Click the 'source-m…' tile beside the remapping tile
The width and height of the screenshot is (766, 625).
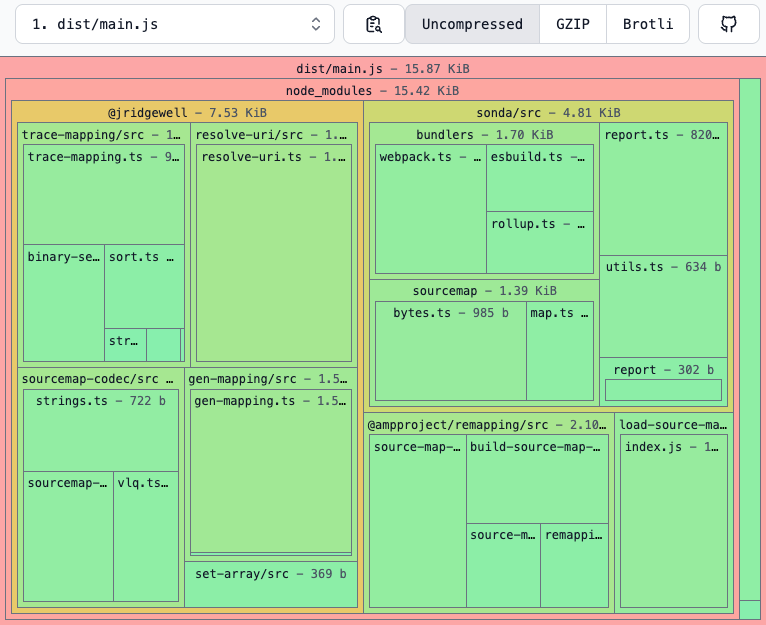point(503,565)
